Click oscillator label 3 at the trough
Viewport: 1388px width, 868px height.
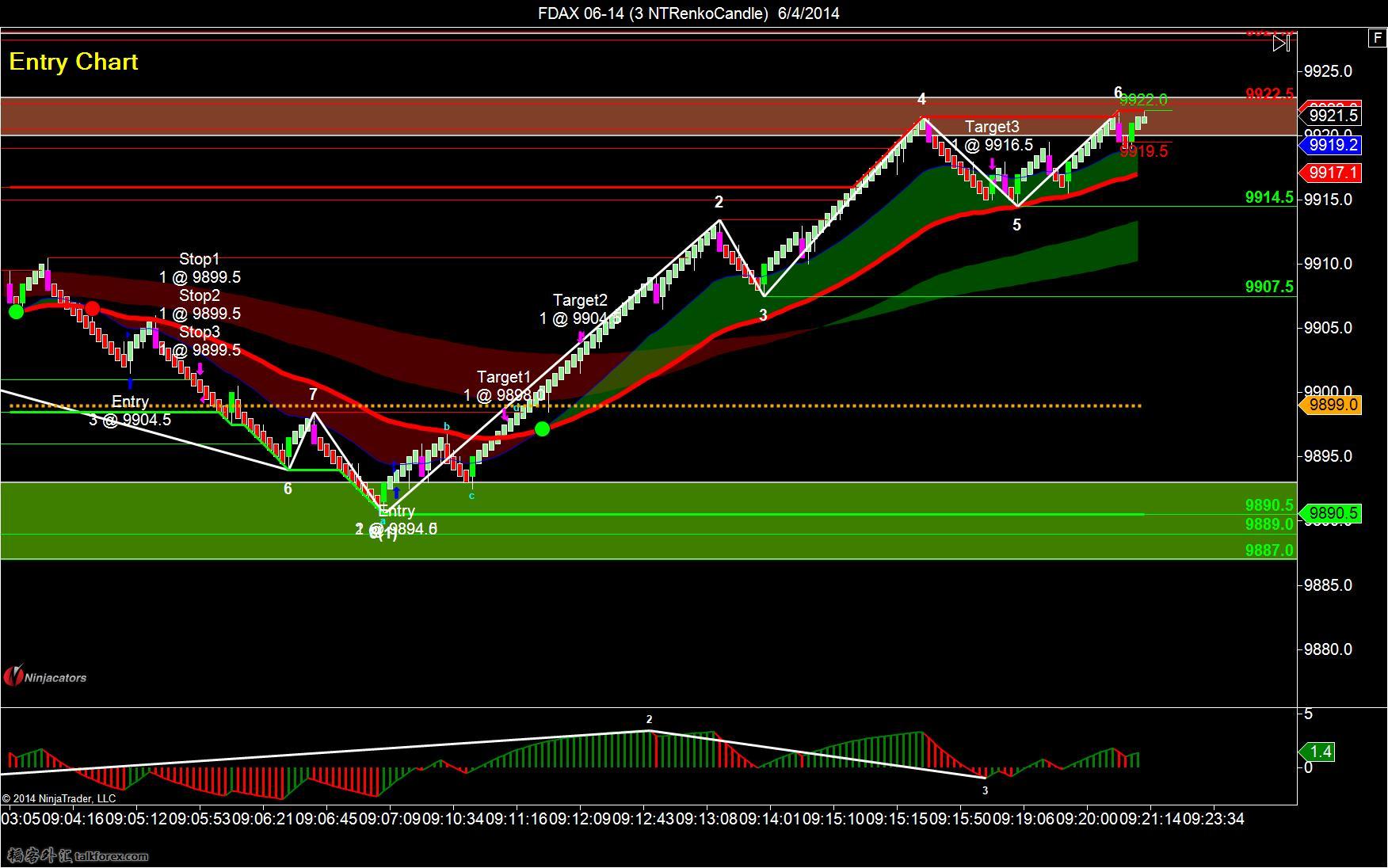click(985, 790)
